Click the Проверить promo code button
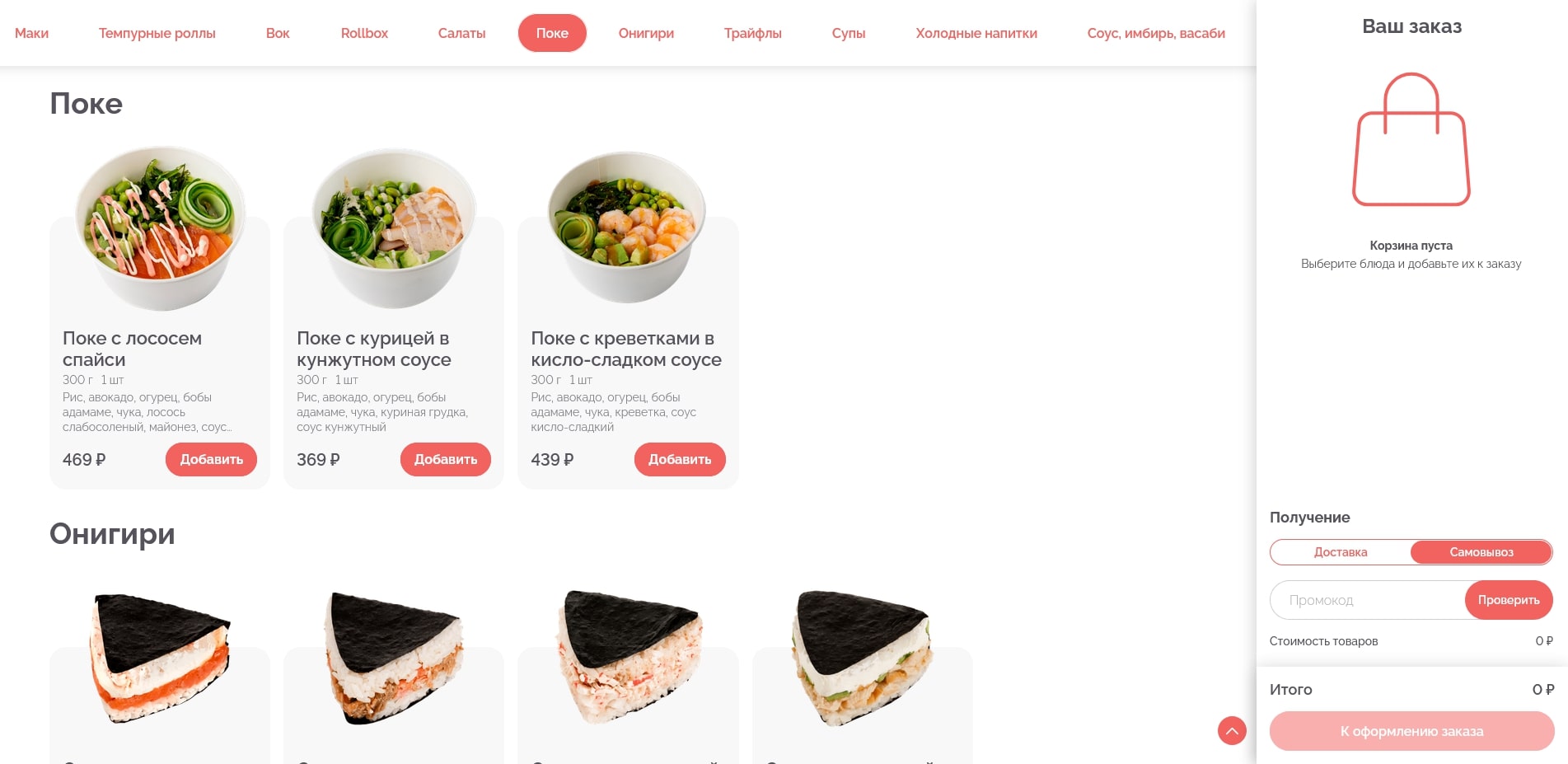This screenshot has height=764, width=1568. click(1509, 600)
